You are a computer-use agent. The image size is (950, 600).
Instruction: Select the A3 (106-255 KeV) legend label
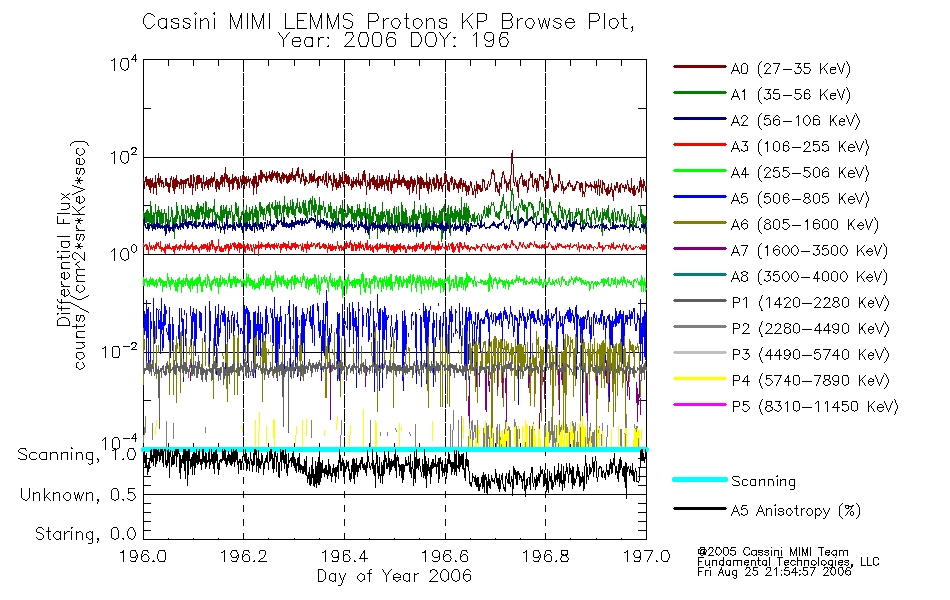tap(800, 147)
